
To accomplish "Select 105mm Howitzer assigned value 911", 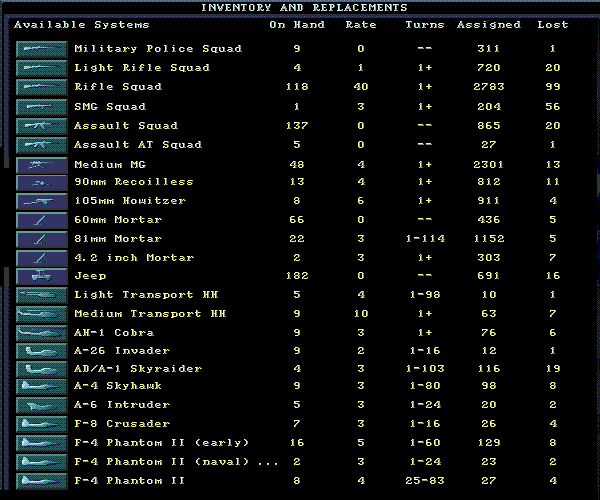I will coord(489,201).
